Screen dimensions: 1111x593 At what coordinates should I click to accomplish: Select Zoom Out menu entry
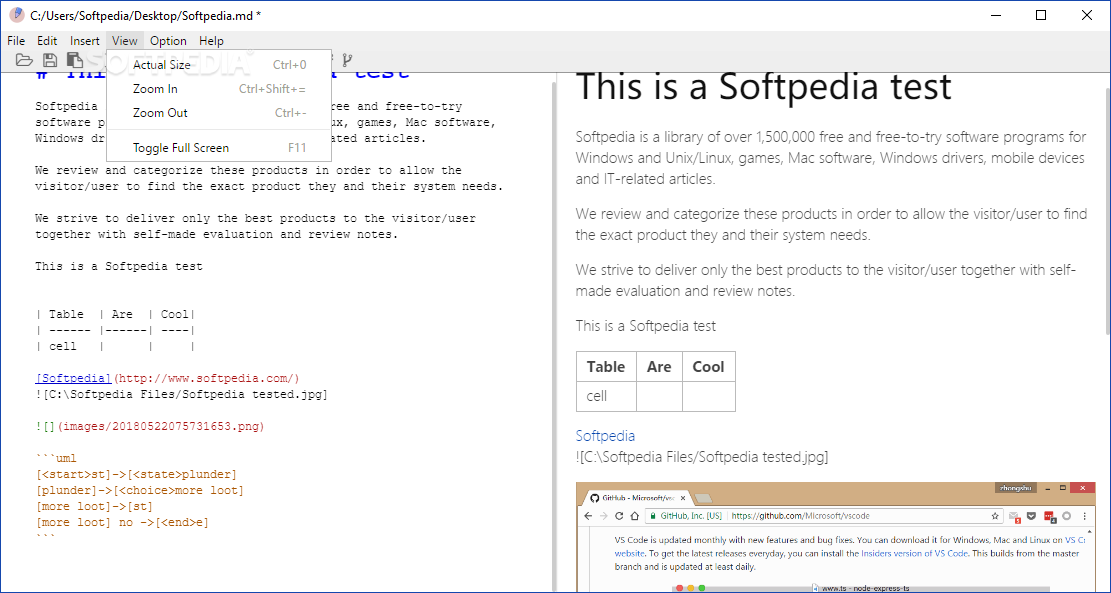pyautogui.click(x=219, y=113)
